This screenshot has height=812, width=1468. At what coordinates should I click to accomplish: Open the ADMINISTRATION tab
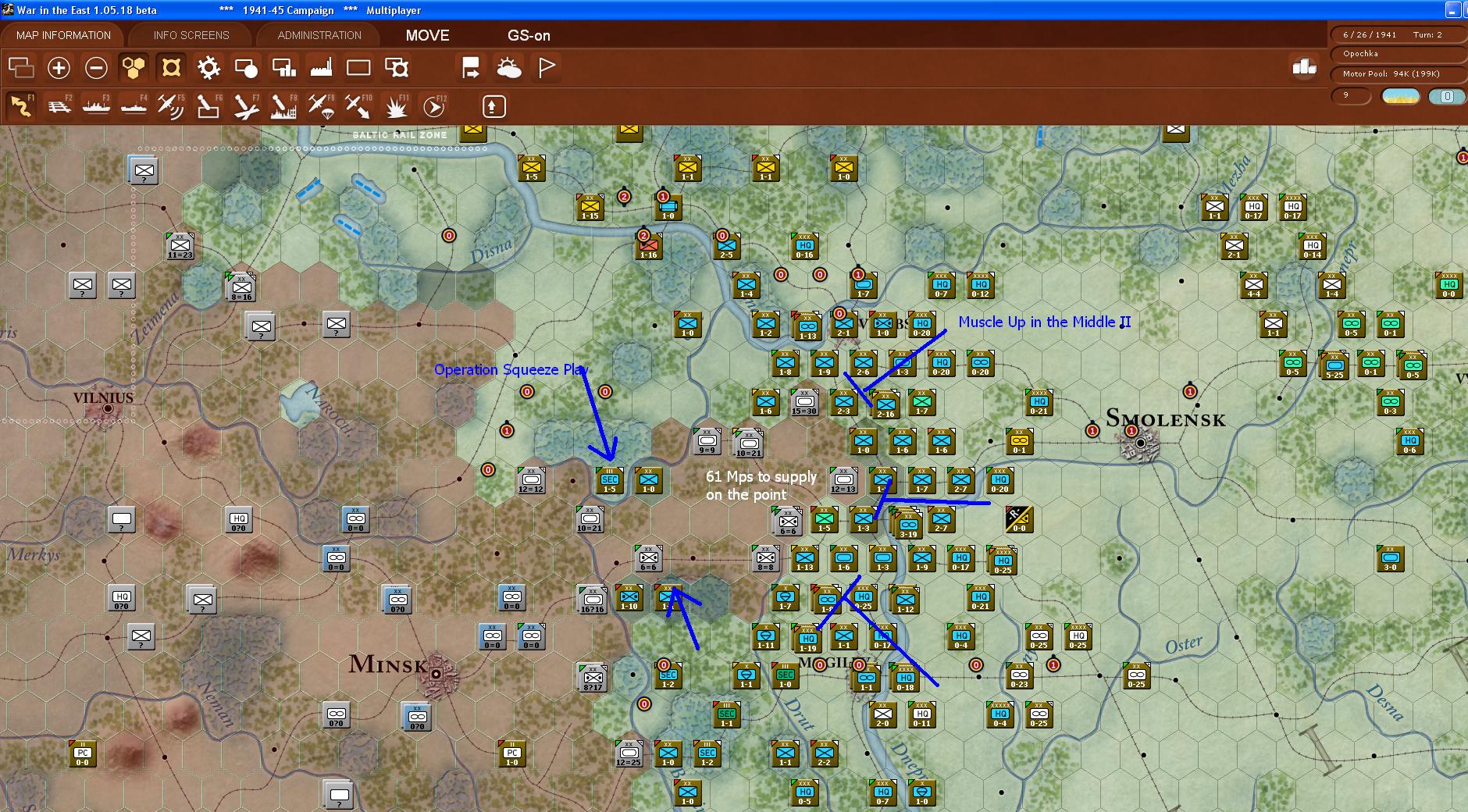[x=319, y=35]
